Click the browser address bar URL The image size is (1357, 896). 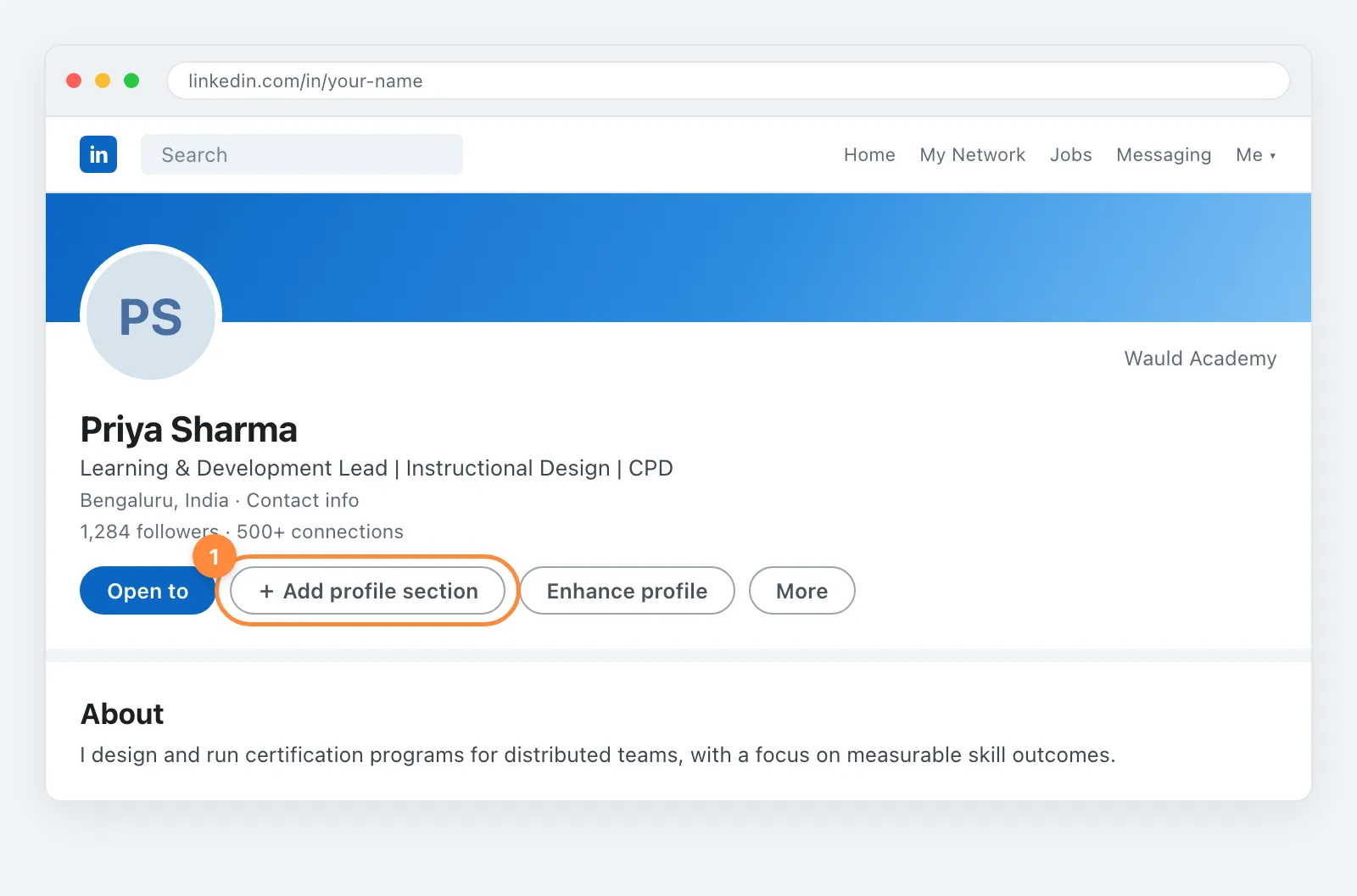point(729,81)
